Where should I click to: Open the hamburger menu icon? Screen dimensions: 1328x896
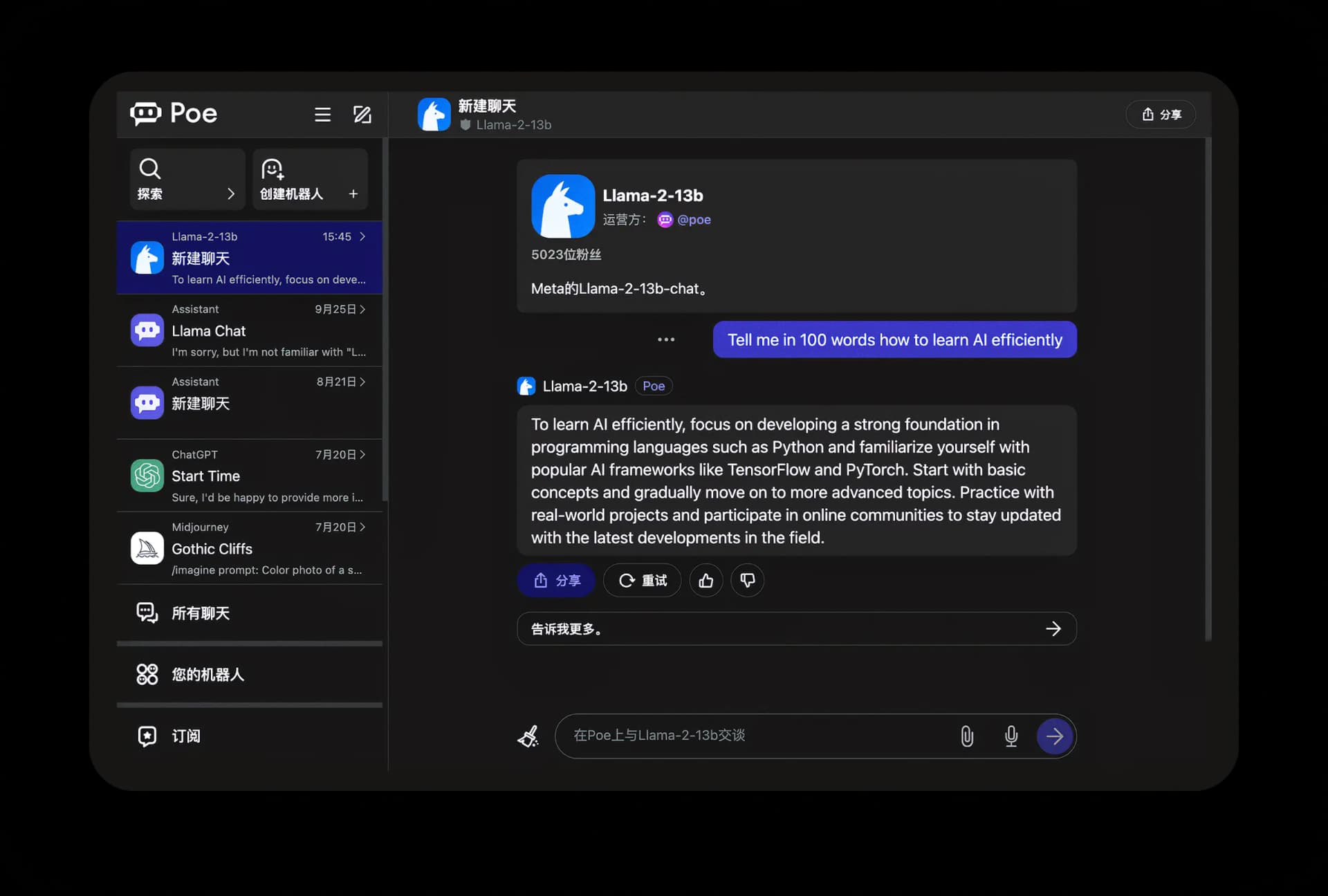click(x=322, y=114)
